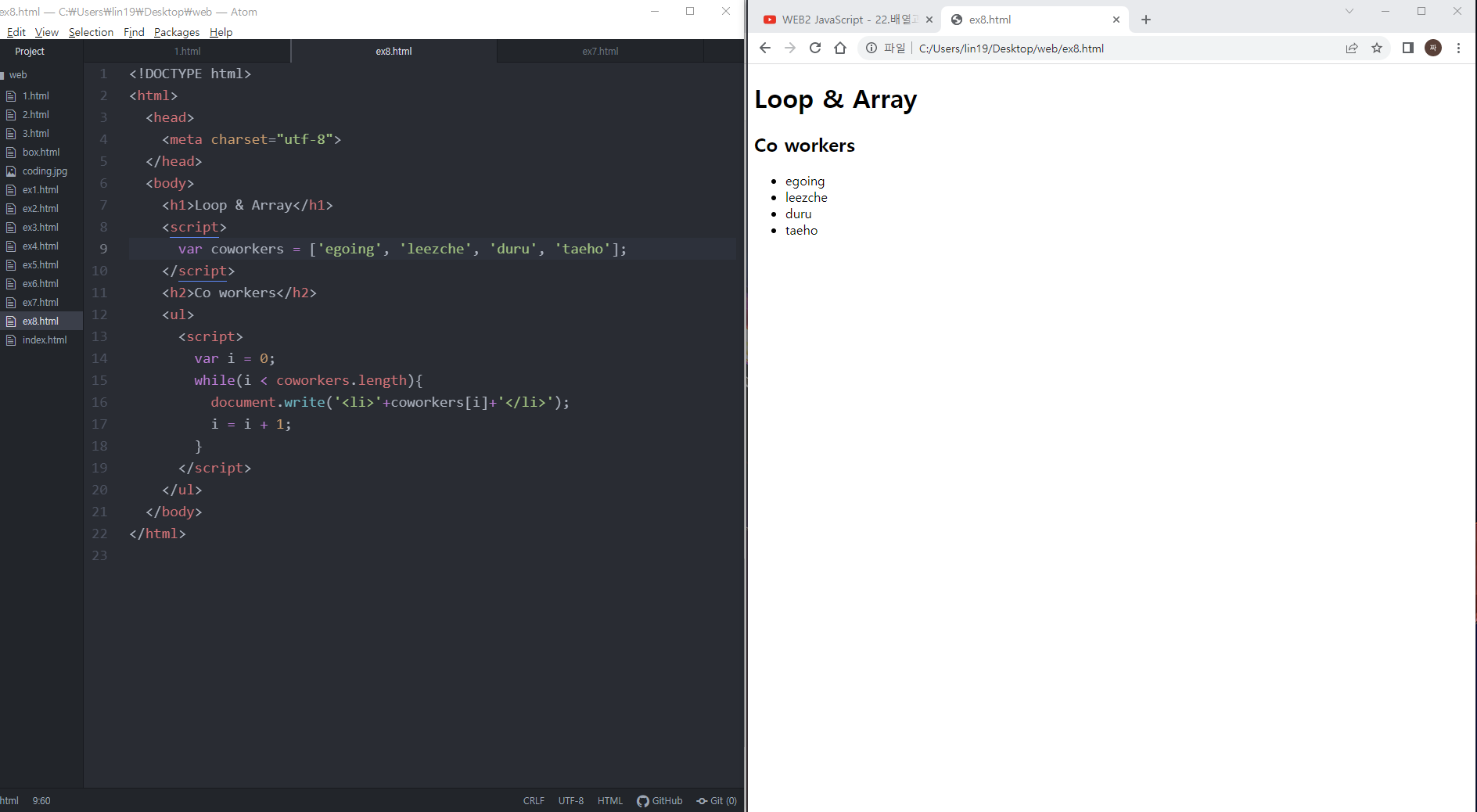The height and width of the screenshot is (812, 1477).
Task: Reload the ex8.html page in Chrome
Action: 815,49
